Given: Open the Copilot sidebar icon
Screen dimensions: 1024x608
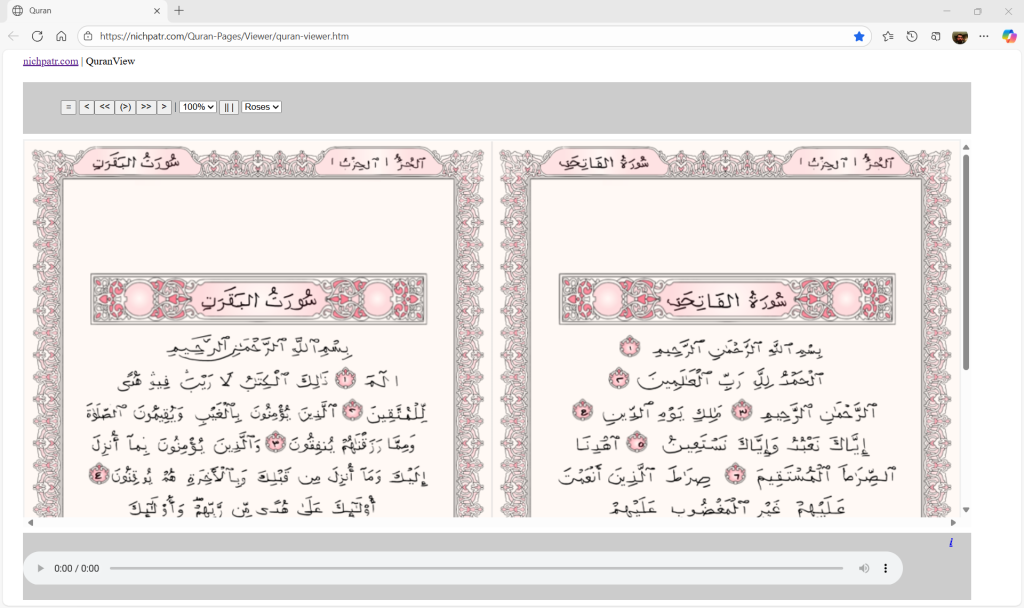Looking at the screenshot, I should (1009, 36).
